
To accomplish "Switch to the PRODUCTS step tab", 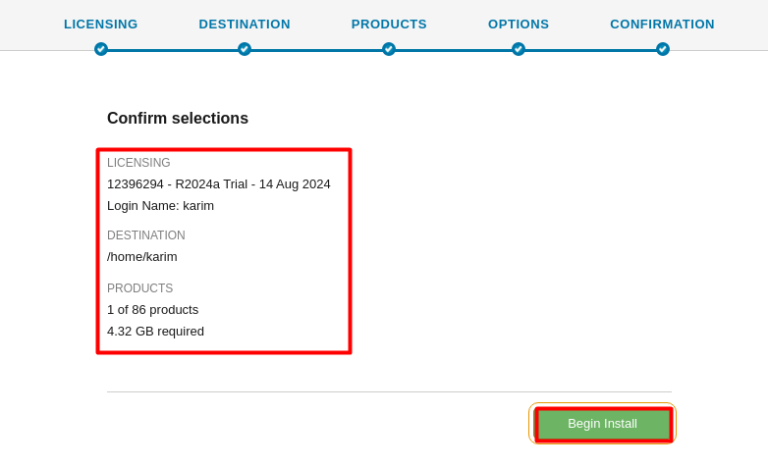I will click(389, 24).
